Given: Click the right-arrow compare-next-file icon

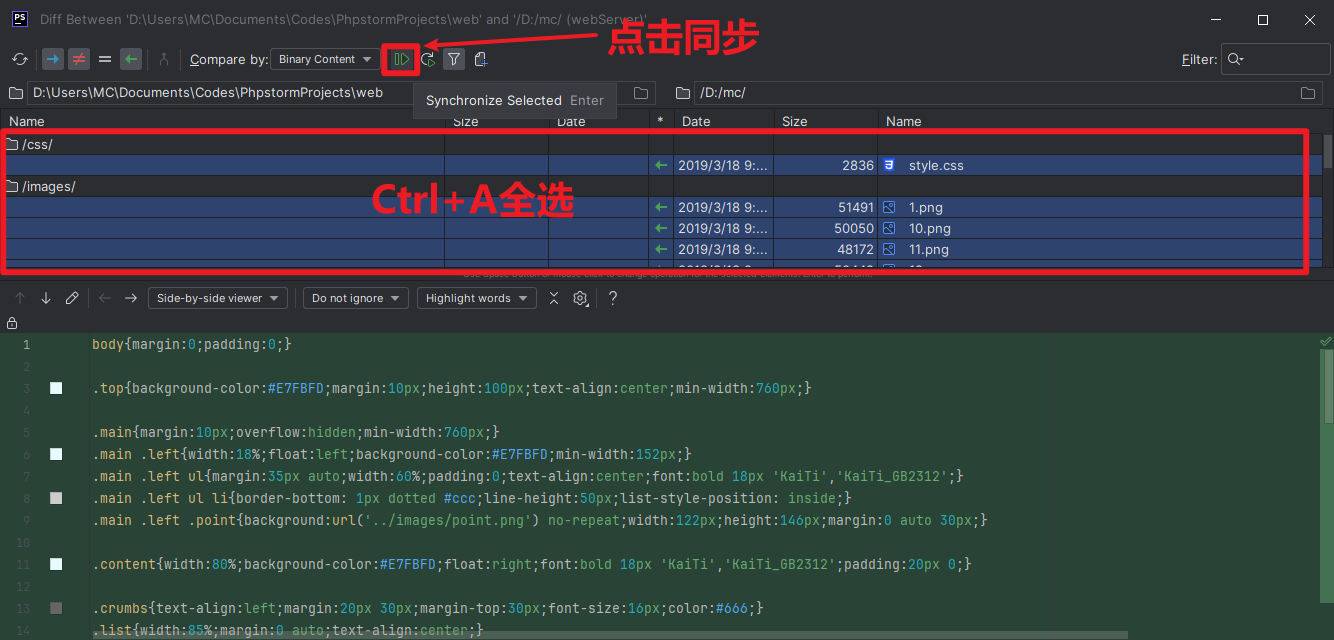Looking at the screenshot, I should pyautogui.click(x=131, y=298).
